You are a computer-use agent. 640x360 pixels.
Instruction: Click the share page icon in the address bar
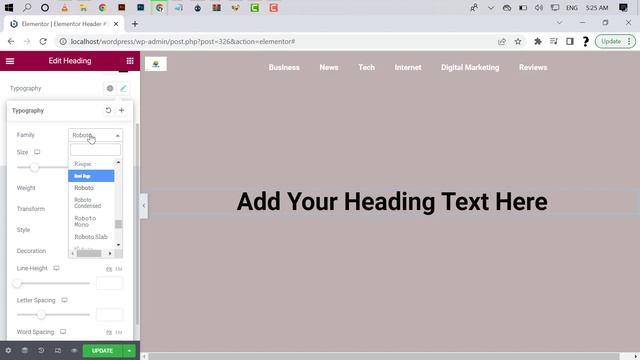(x=502, y=41)
